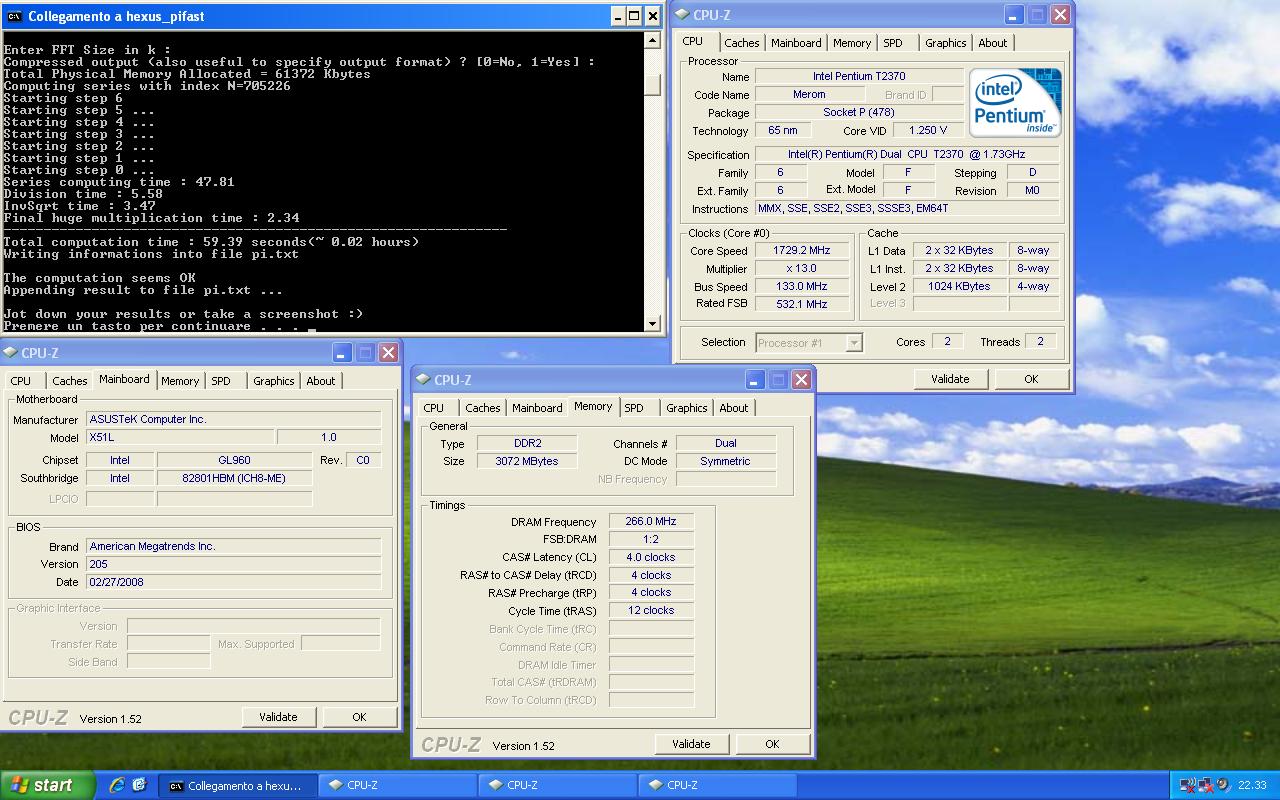Open Caches tab in Memory window
Image resolution: width=1280 pixels, height=800 pixels.
tap(482, 408)
